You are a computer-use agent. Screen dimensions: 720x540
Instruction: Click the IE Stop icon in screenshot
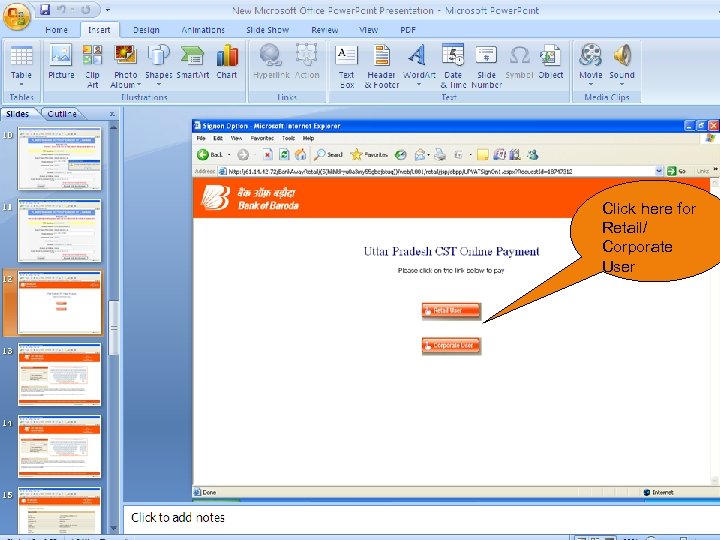[x=267, y=155]
